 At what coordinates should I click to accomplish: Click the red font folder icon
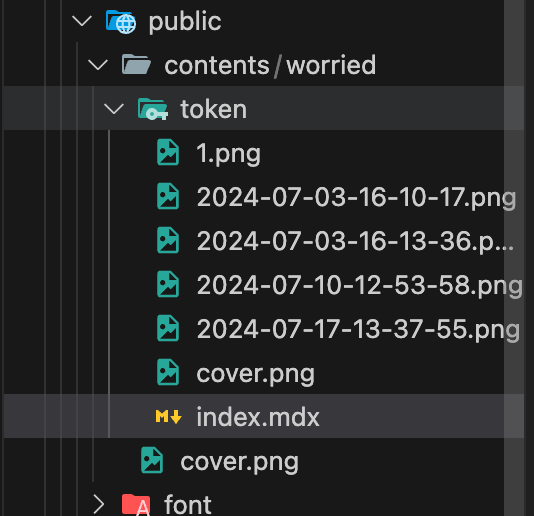coord(136,504)
